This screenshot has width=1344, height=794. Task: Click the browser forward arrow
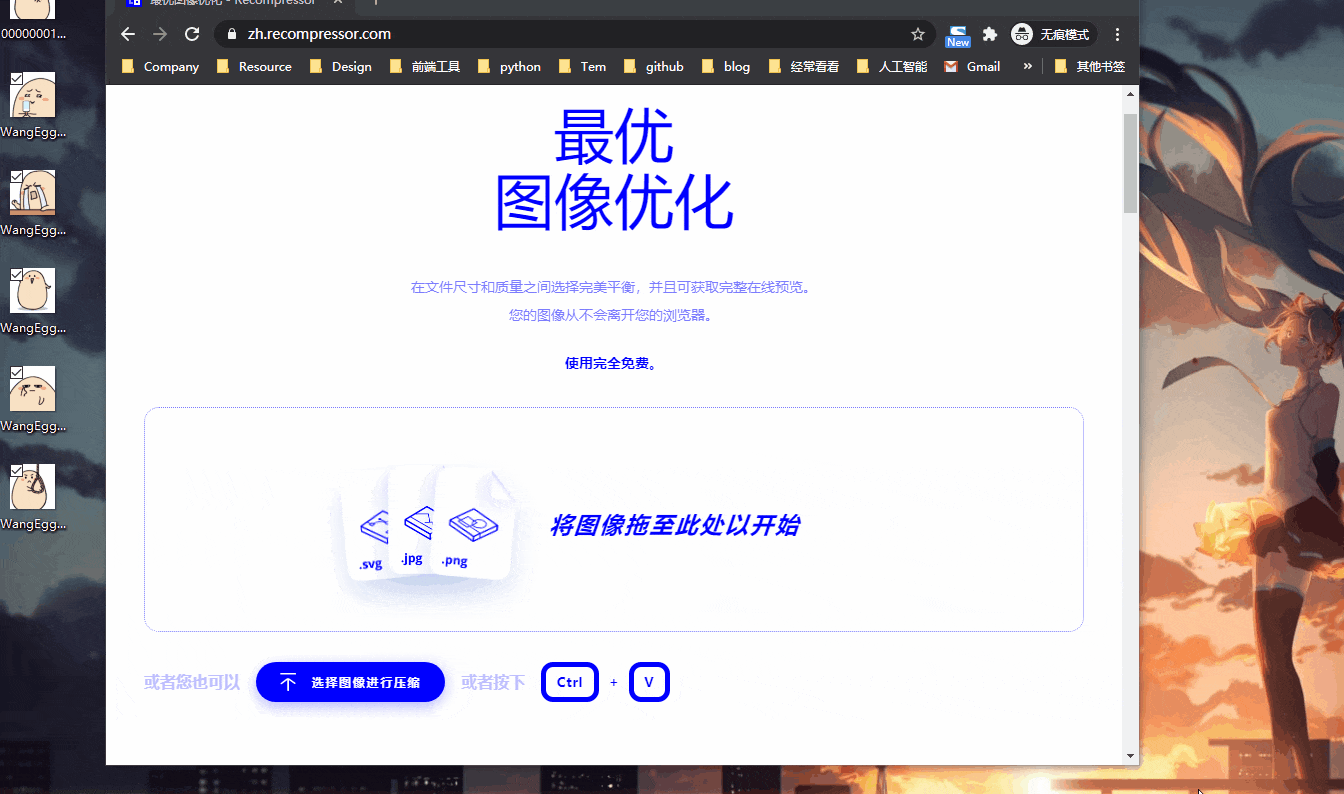tap(160, 34)
